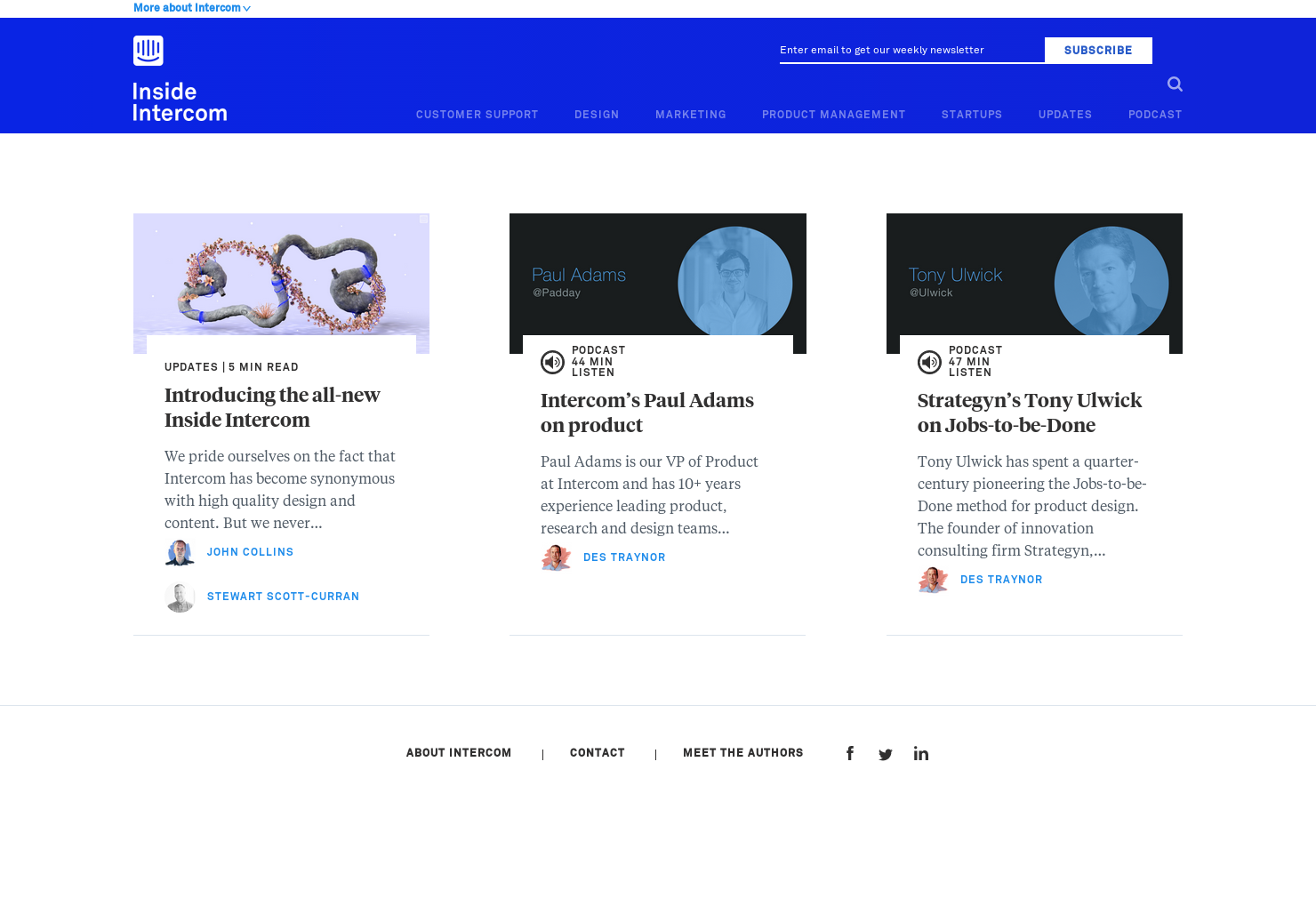
Task: Open the Customer Support category
Action: point(477,114)
